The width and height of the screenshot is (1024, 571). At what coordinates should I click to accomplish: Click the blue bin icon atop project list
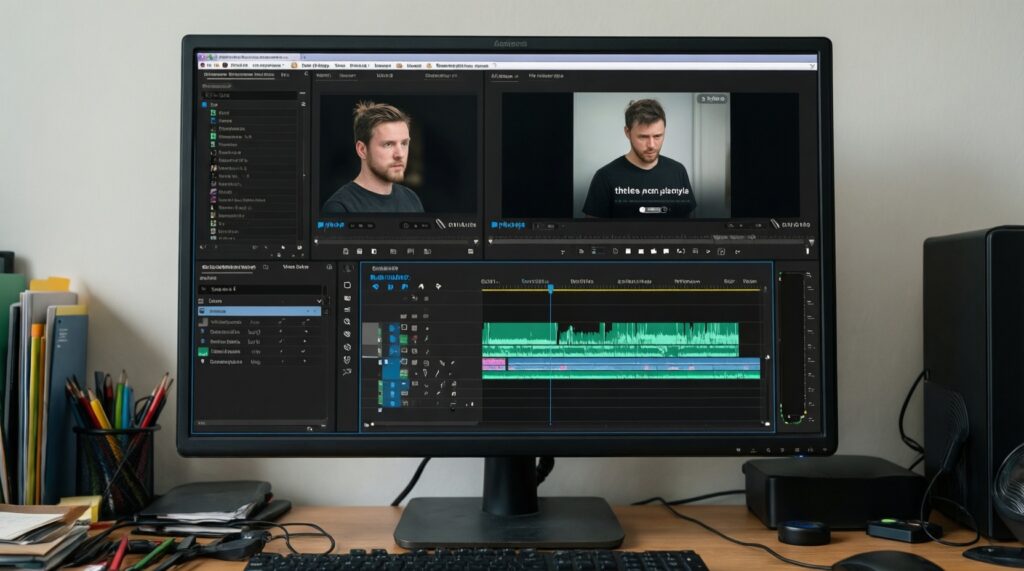(204, 104)
